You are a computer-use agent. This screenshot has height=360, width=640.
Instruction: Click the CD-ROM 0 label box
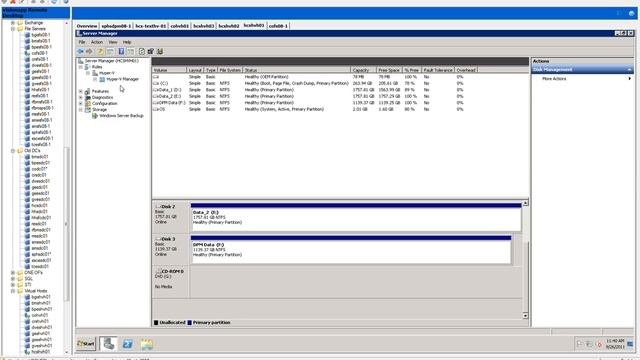(171, 282)
